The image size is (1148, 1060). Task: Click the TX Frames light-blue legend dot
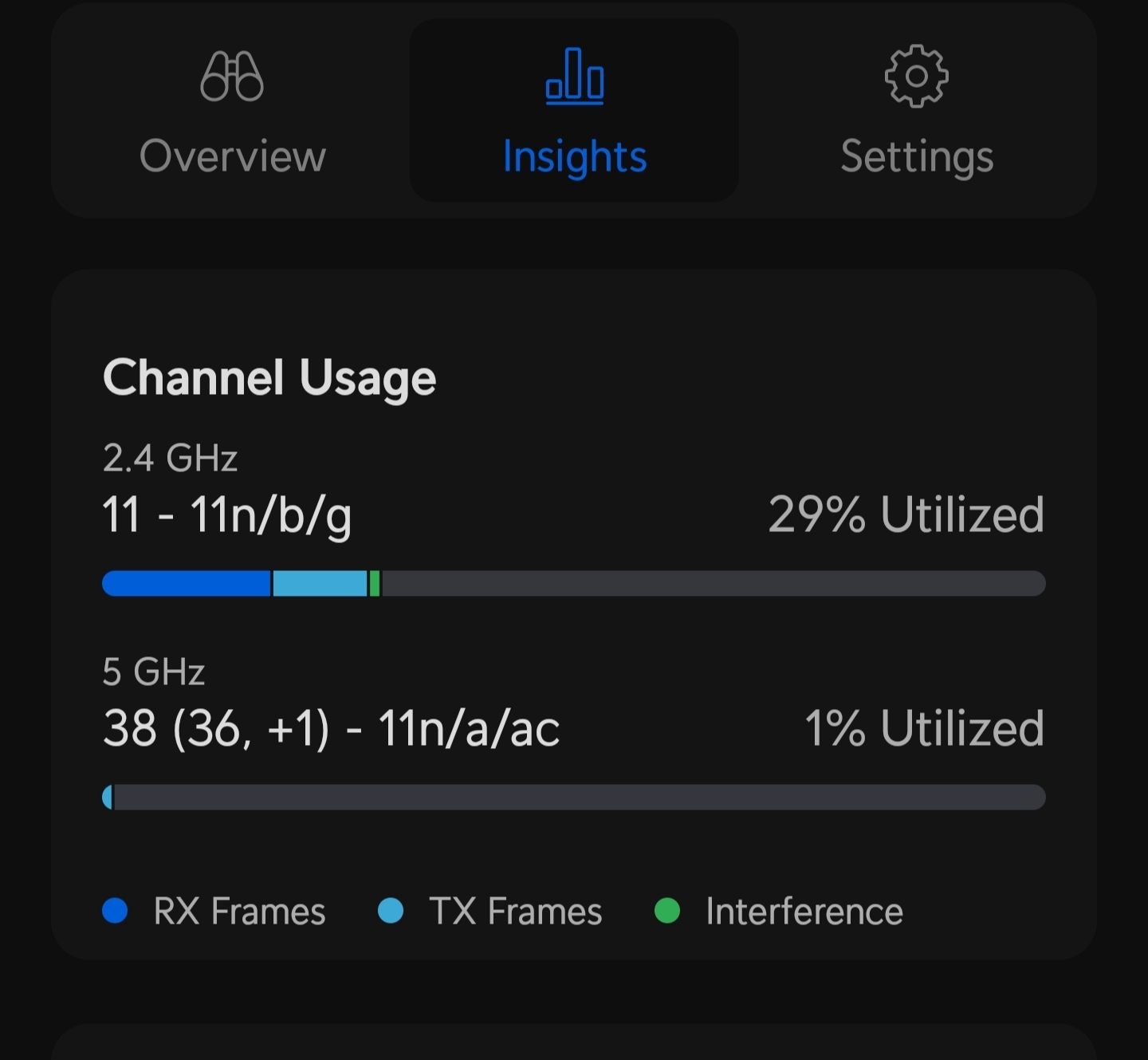[391, 911]
